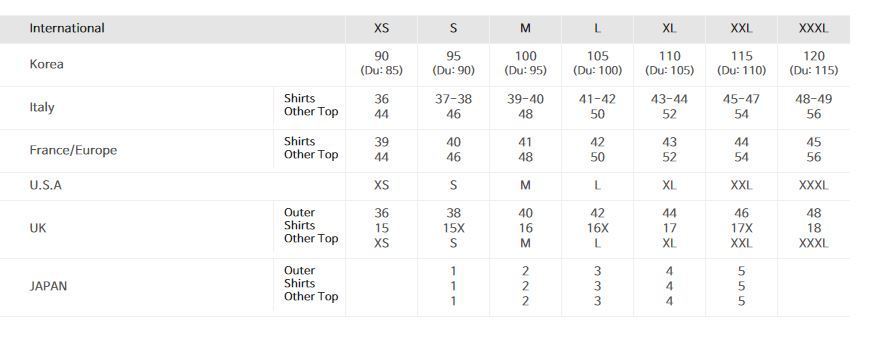Image resolution: width=880 pixels, height=364 pixels.
Task: Click the France/Europe row label
Action: (74, 150)
